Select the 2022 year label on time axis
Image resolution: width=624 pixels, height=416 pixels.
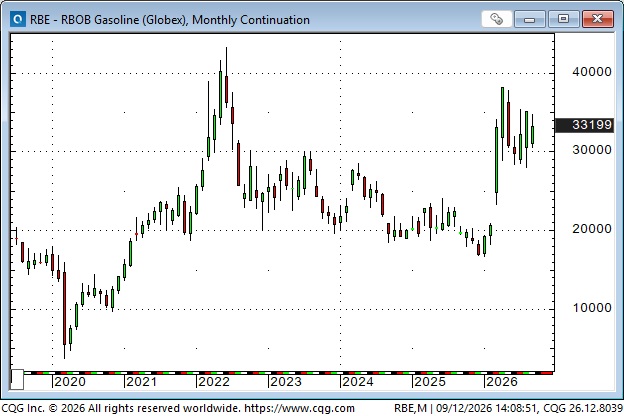pyautogui.click(x=214, y=382)
